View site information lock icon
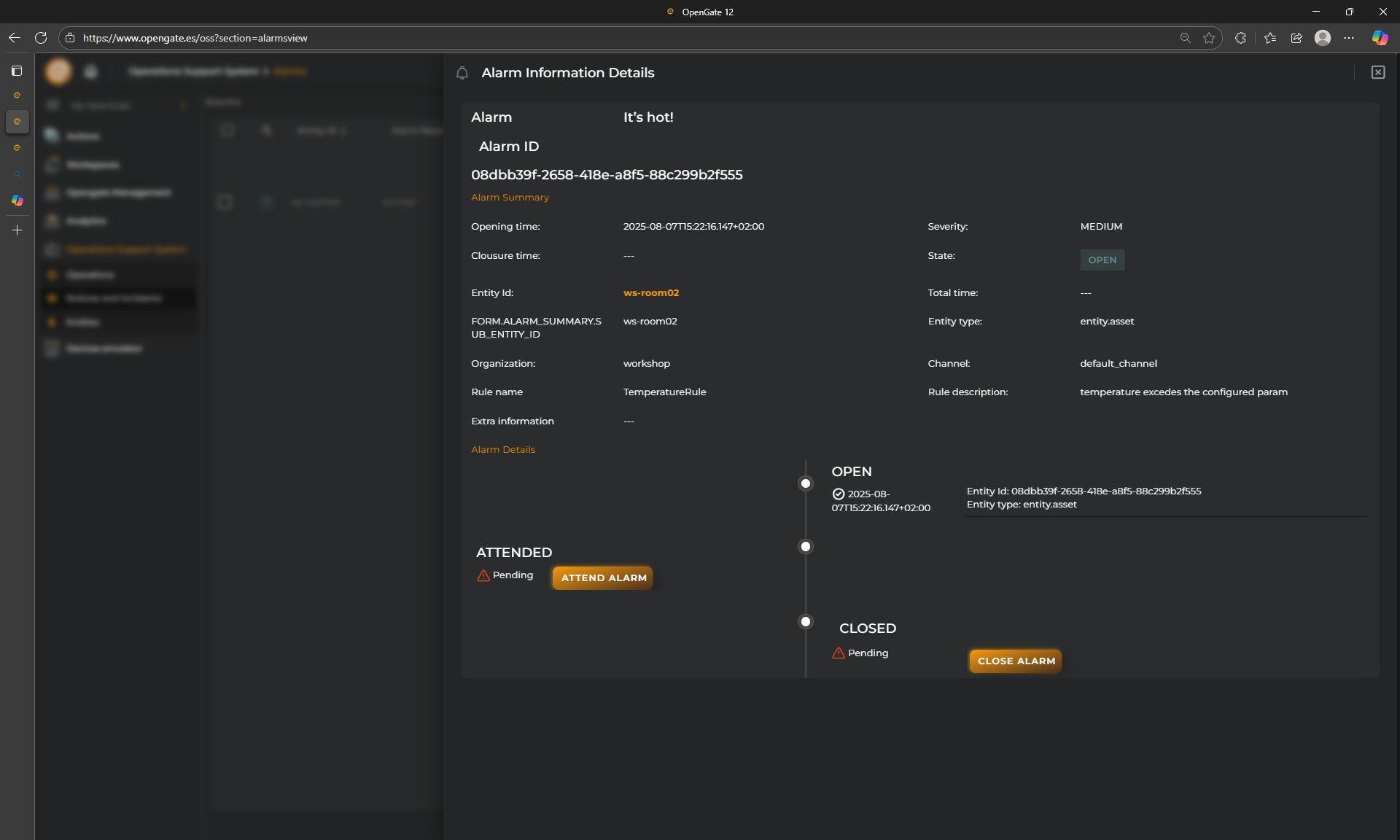Screen dimensions: 1400x840 pyautogui.click(x=70, y=38)
